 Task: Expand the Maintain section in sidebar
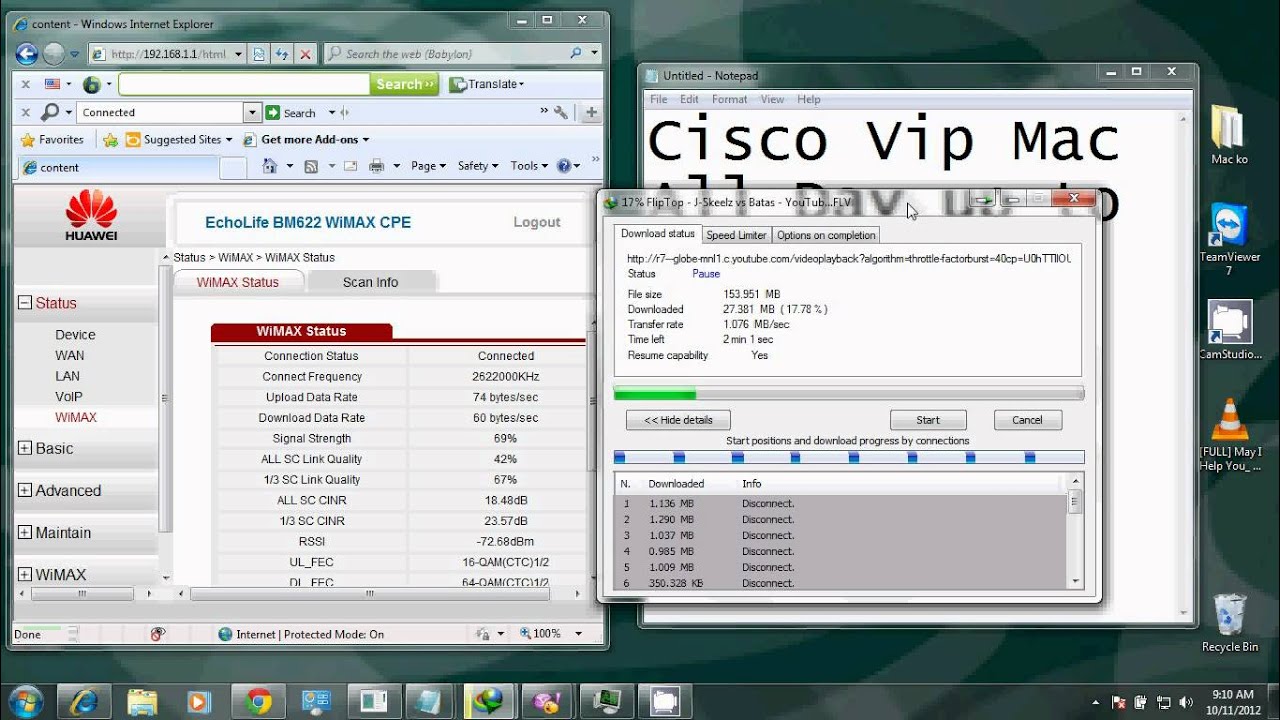[25, 532]
